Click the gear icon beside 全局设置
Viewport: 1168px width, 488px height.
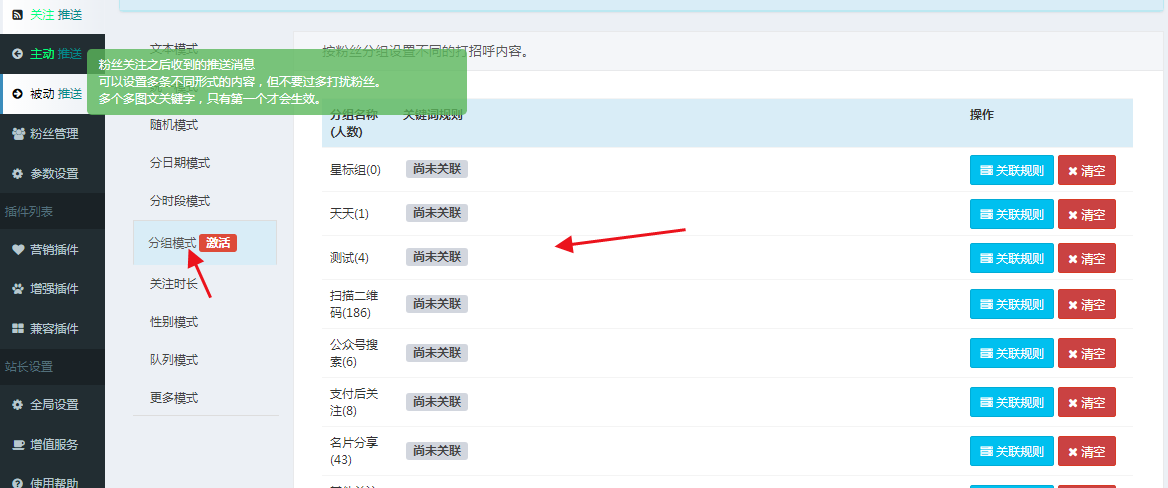tap(17, 405)
